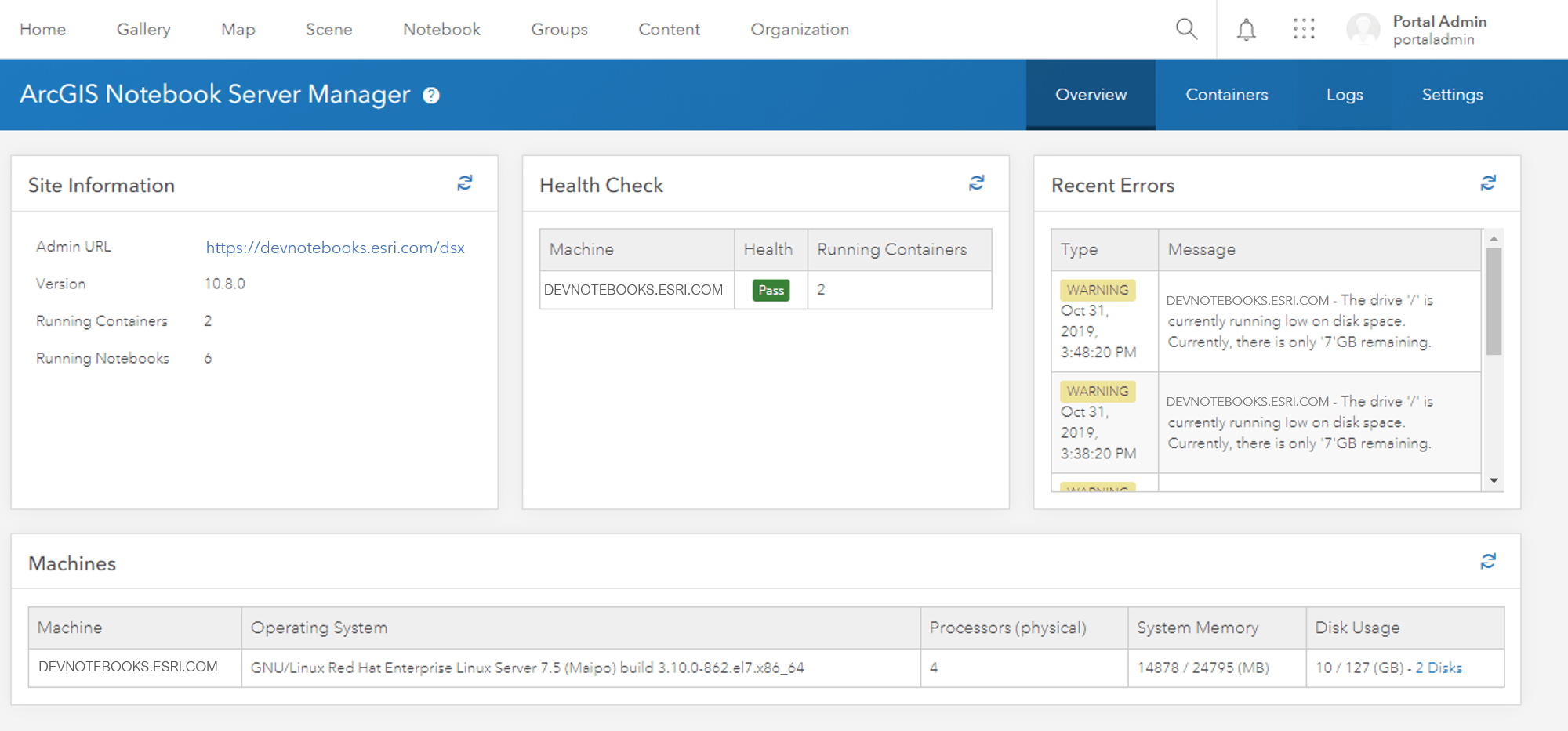This screenshot has width=1568, height=731.
Task: Refresh the Machines panel
Action: pos(1487,561)
